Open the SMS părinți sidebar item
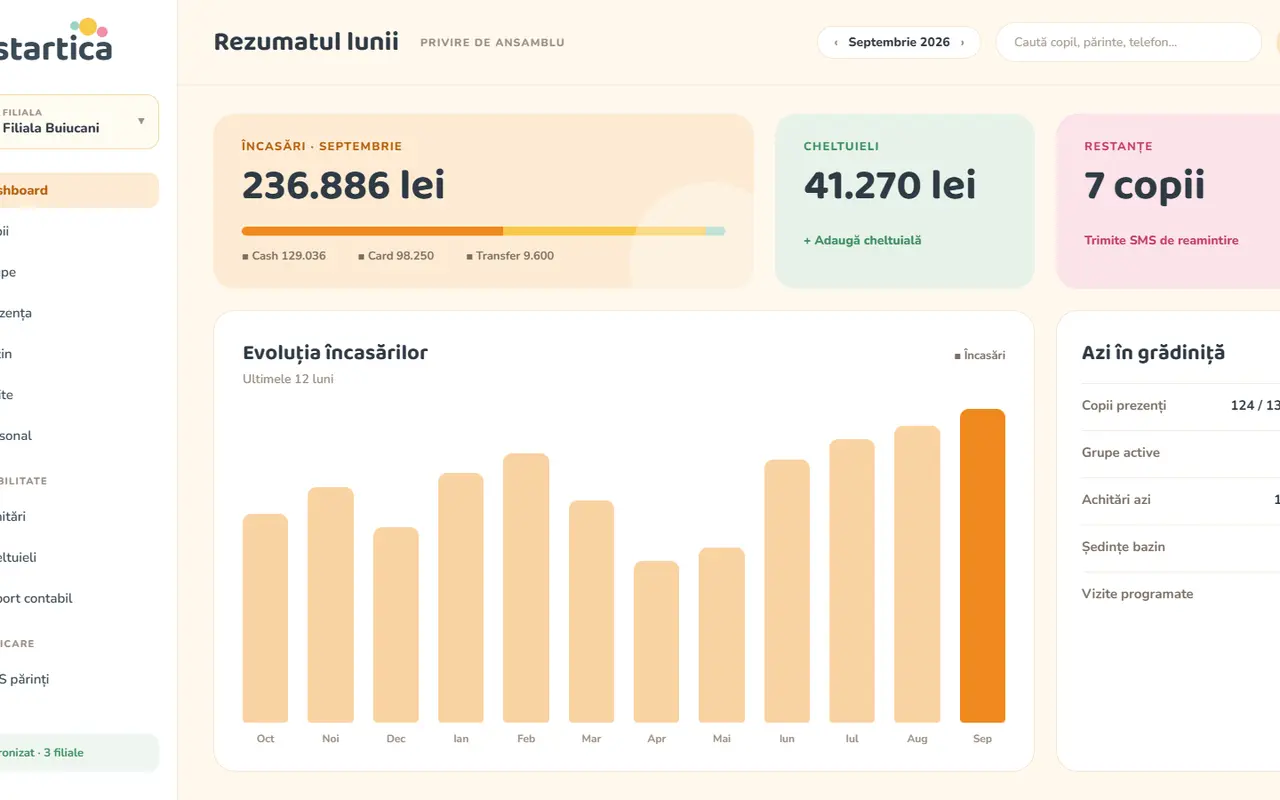 (x=78, y=679)
